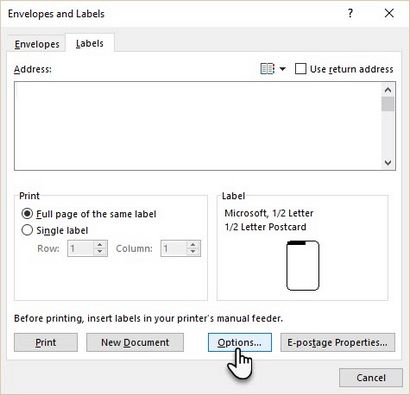This screenshot has height=395, width=410.
Task: Cancel the Envelopes and Labels dialog
Action: (371, 378)
